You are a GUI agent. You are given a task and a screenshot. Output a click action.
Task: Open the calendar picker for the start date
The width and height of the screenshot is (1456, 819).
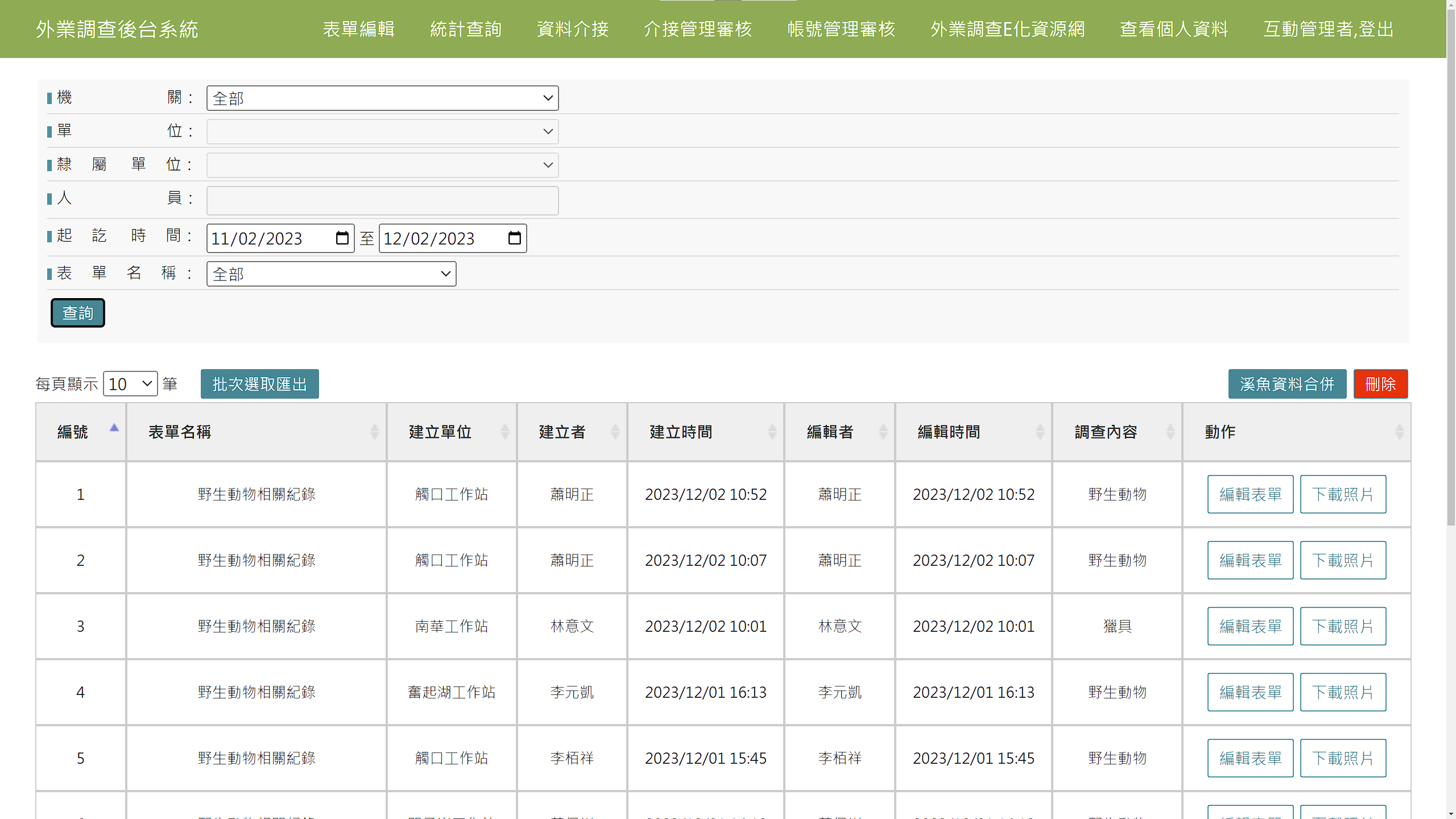342,238
